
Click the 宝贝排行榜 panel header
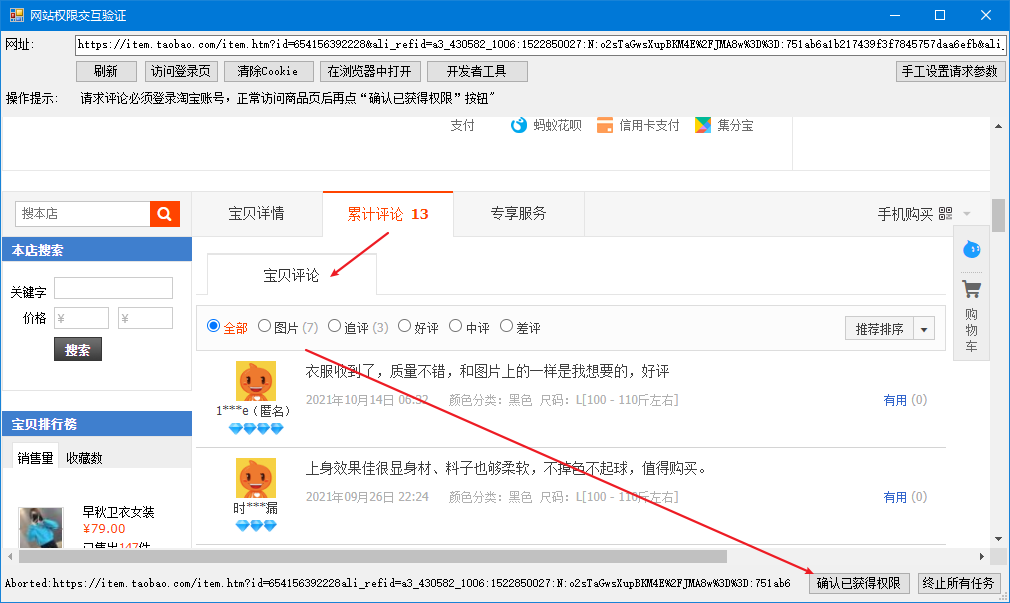[x=97, y=424]
